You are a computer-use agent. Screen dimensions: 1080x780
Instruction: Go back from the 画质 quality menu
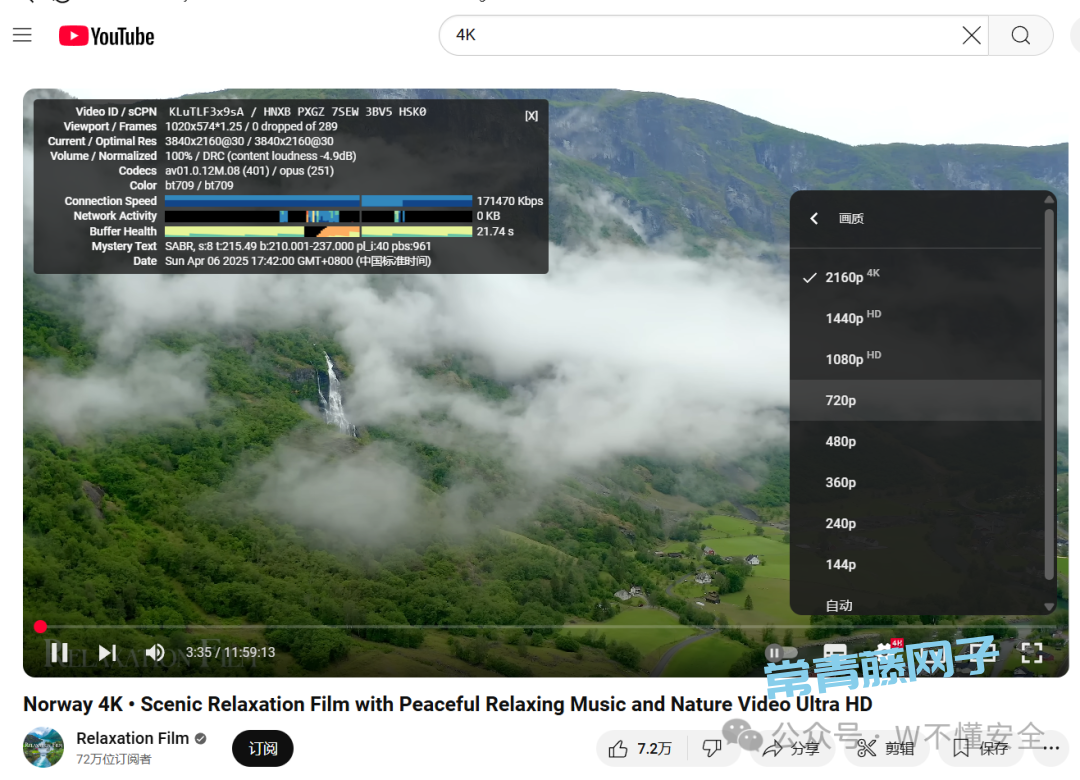pyautogui.click(x=814, y=218)
